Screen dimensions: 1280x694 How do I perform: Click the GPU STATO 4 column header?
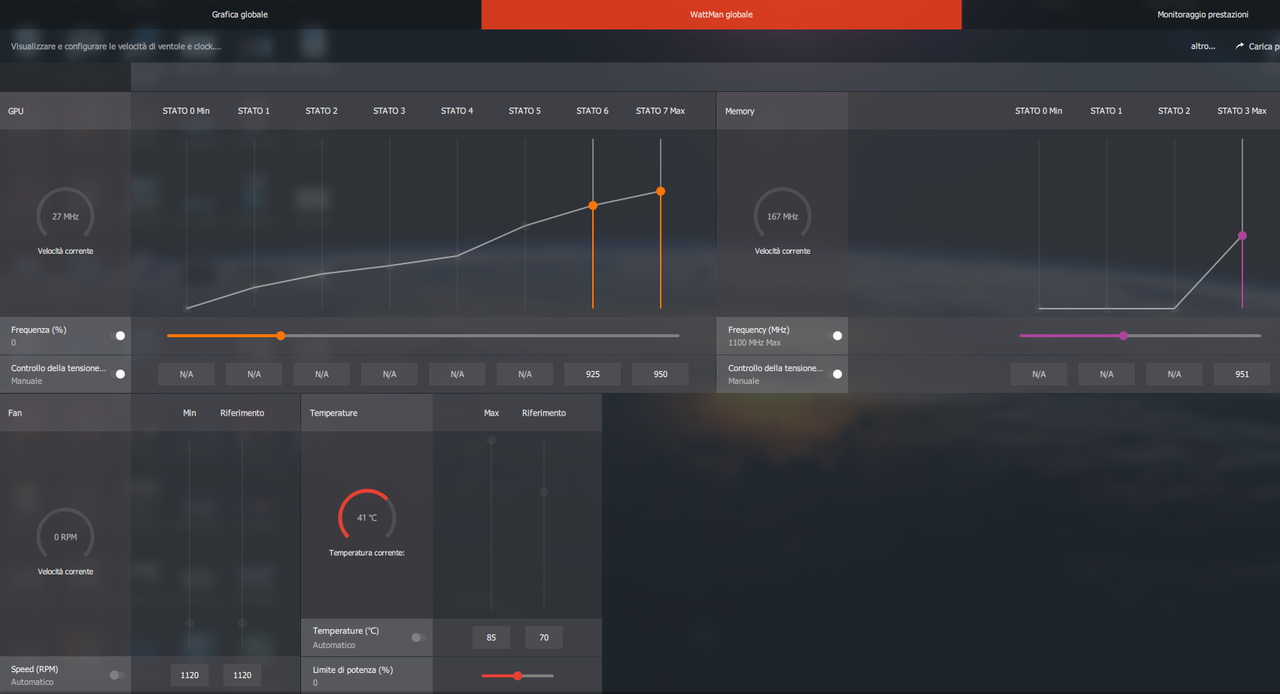(x=457, y=111)
